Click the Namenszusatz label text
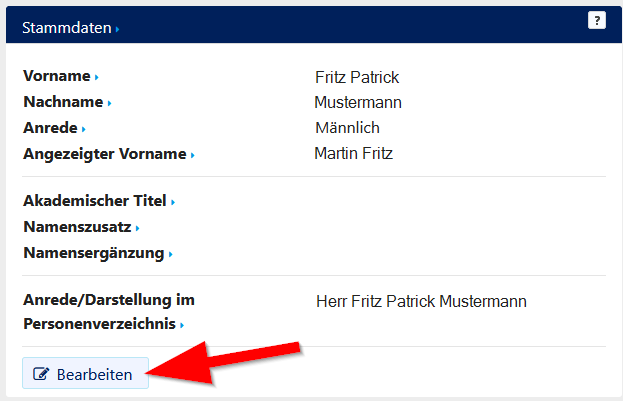 (77, 227)
